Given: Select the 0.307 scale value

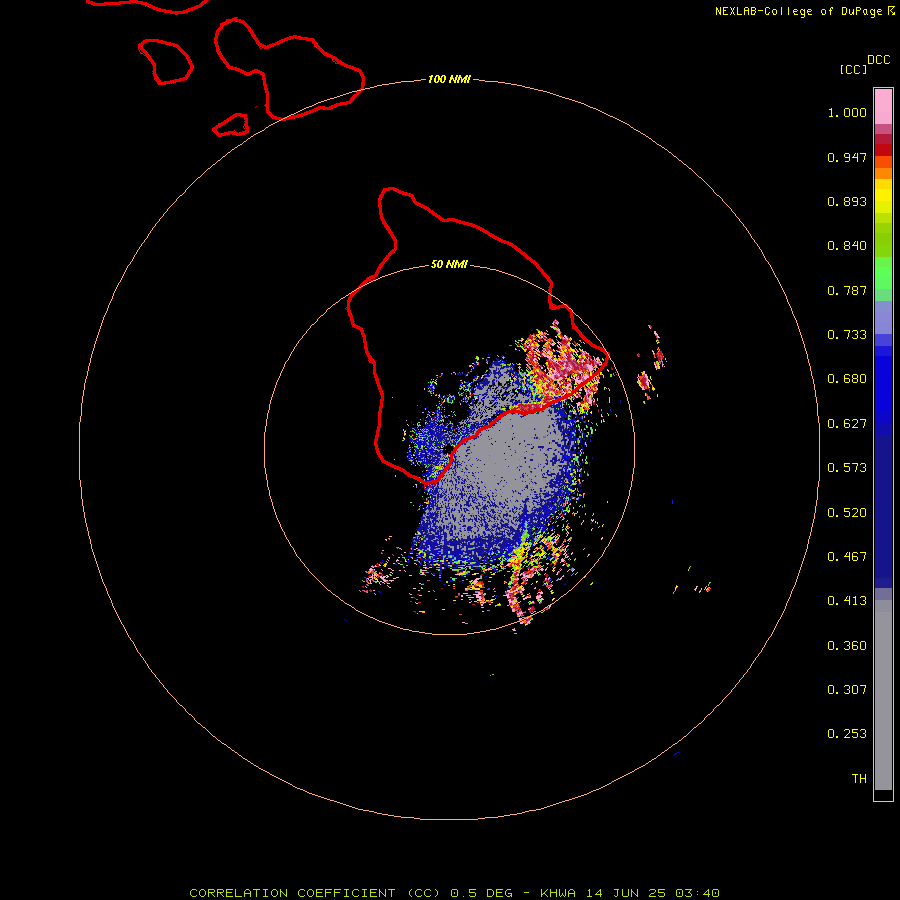Looking at the screenshot, I should click(x=847, y=690).
